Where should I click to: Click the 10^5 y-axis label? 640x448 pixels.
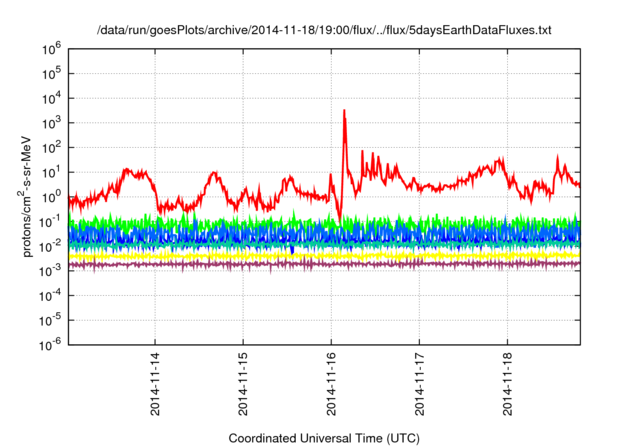point(51,74)
